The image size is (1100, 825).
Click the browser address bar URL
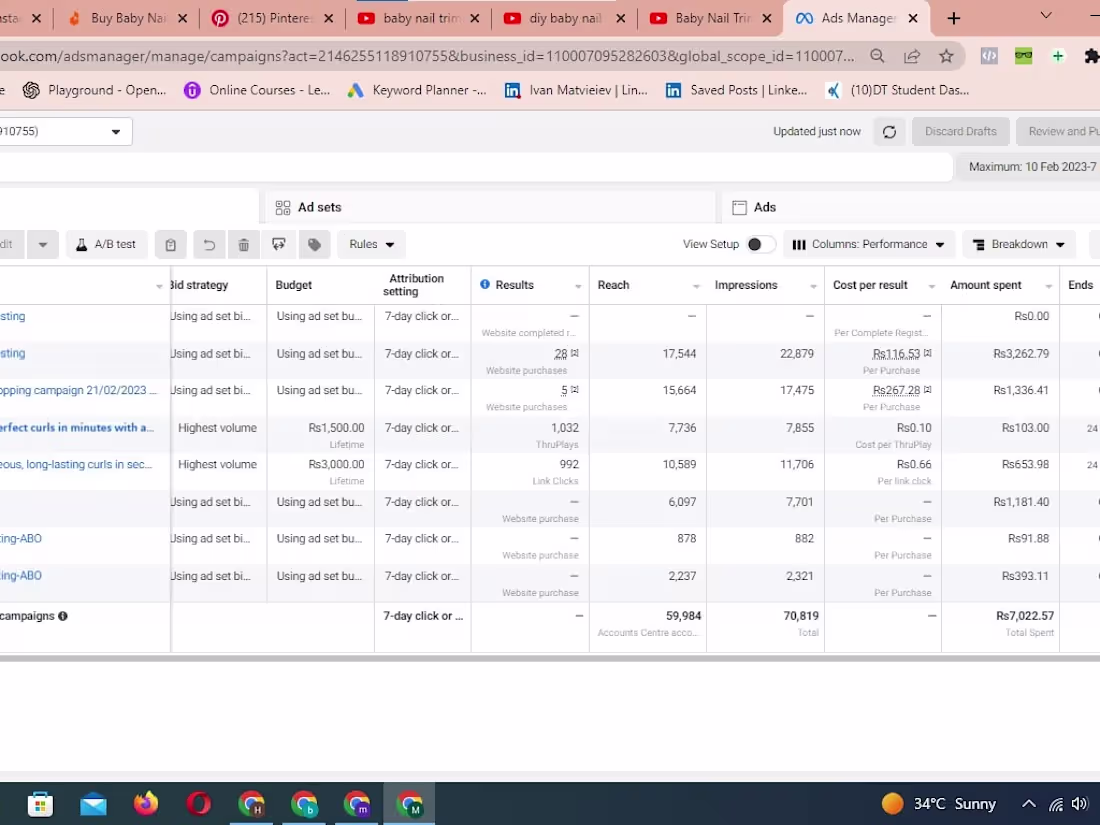[x=428, y=56]
